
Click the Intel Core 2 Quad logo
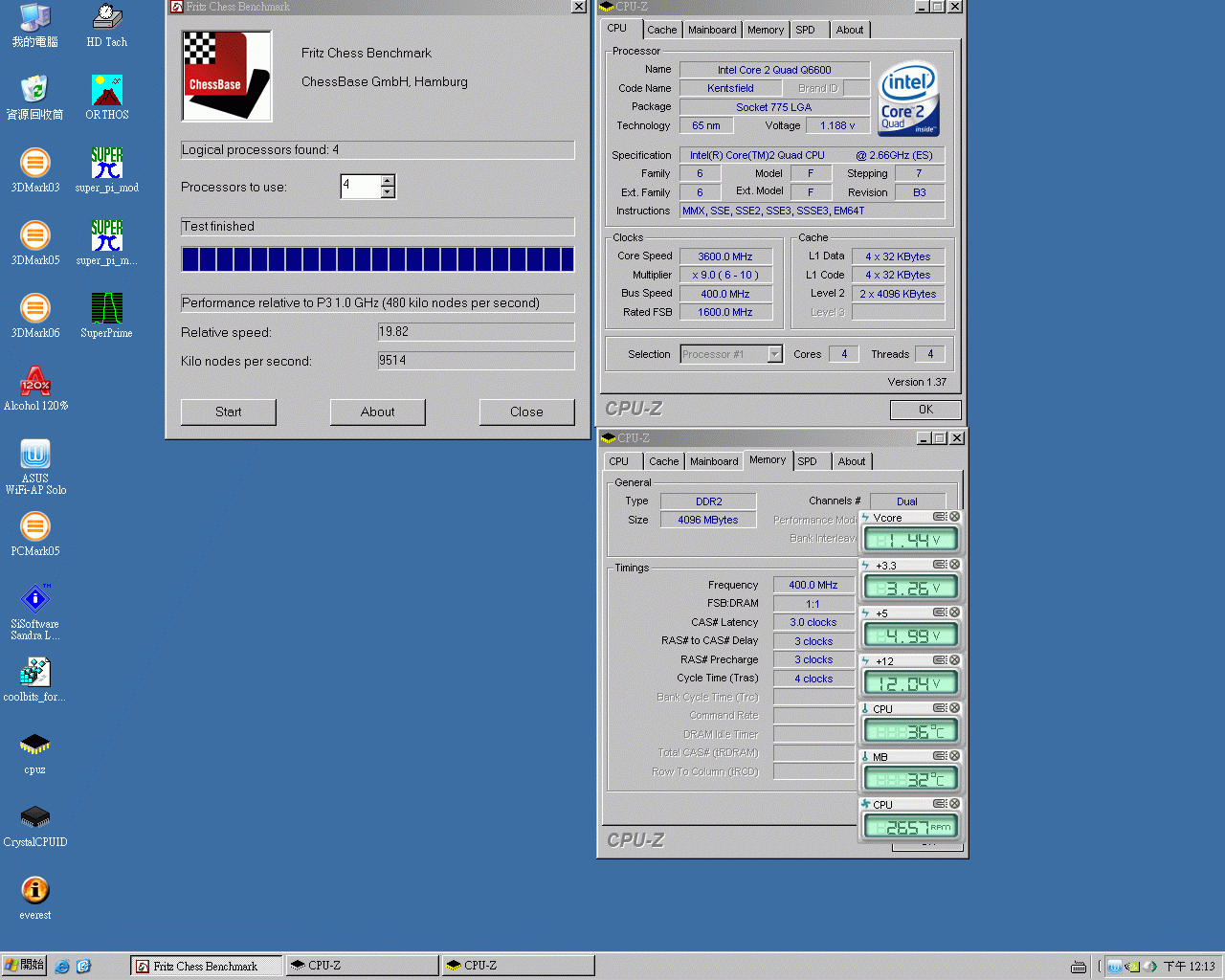point(909,100)
